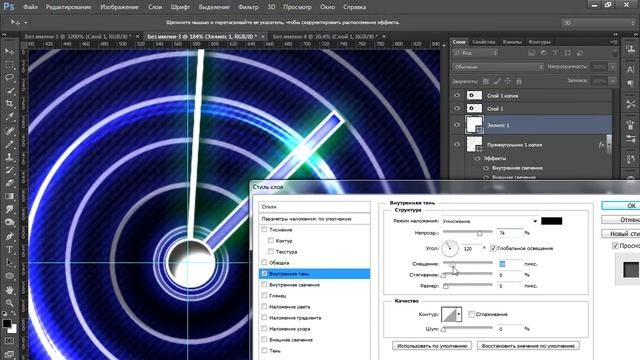The width and height of the screenshot is (640, 360).
Task: Click the lock transparent pixels icon
Action: pos(486,81)
